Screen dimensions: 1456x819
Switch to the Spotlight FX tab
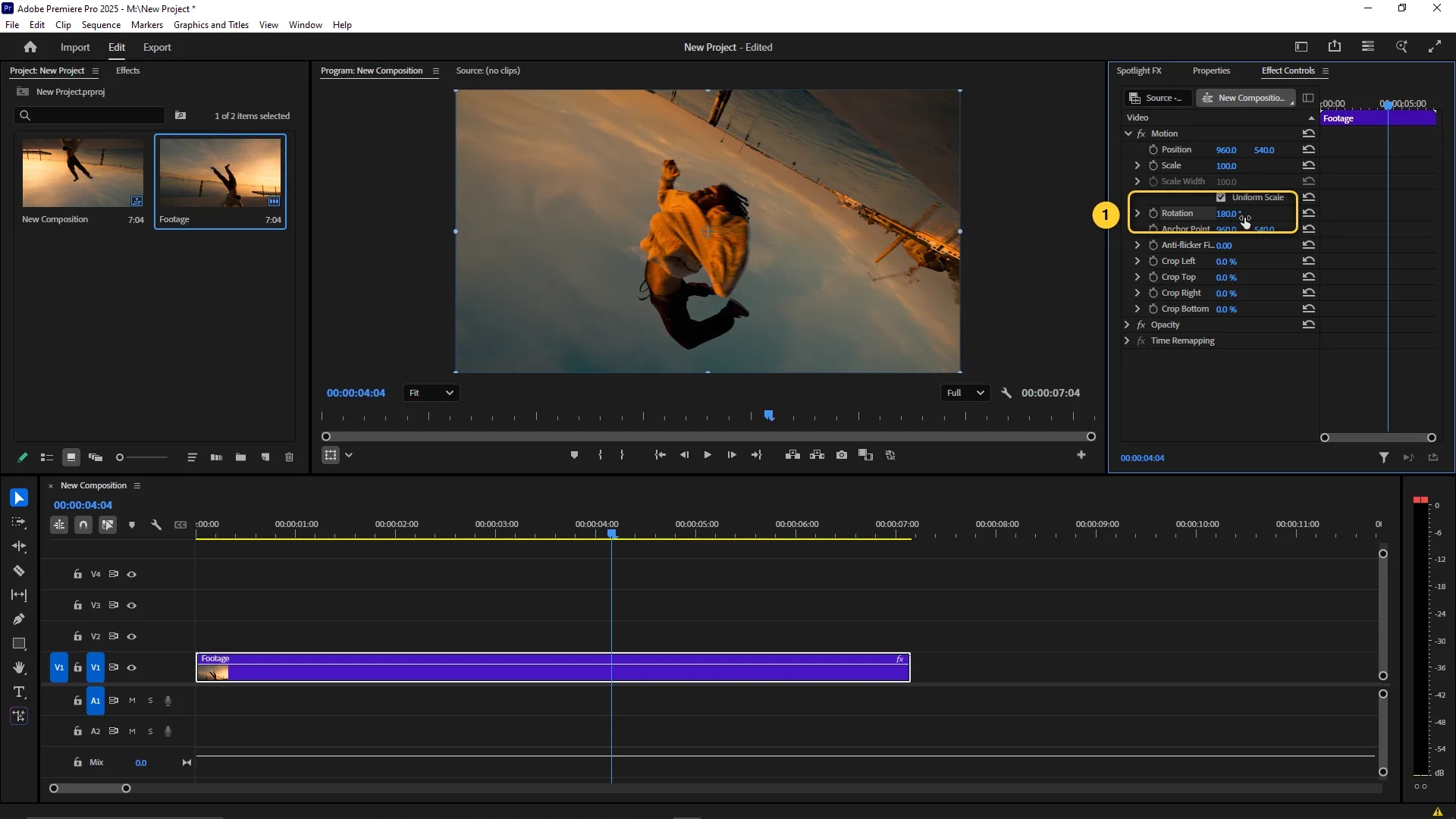coord(1138,71)
